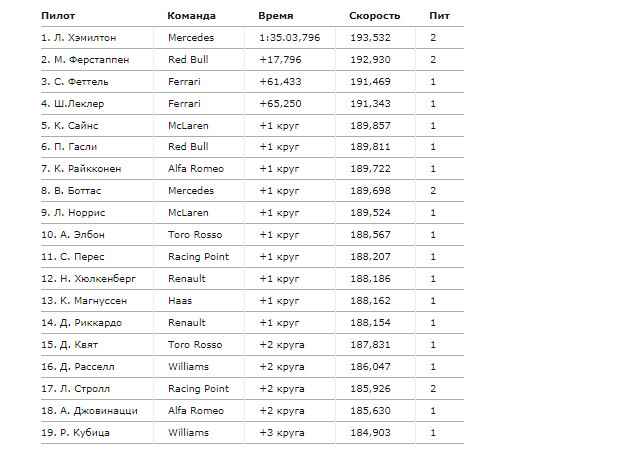Click the 1:35.03,796 winning time
Image resolution: width=629 pixels, height=466 pixels.
(289, 38)
